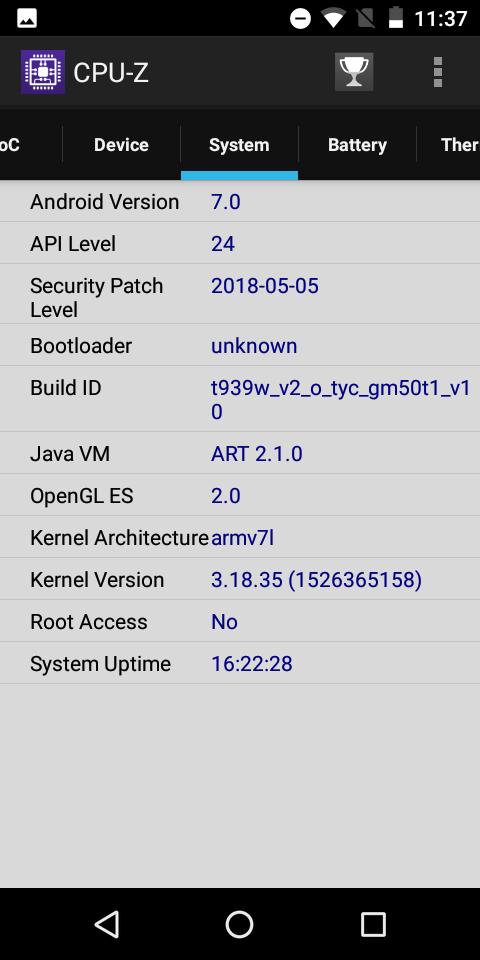Tap the recent apps square button

click(373, 924)
